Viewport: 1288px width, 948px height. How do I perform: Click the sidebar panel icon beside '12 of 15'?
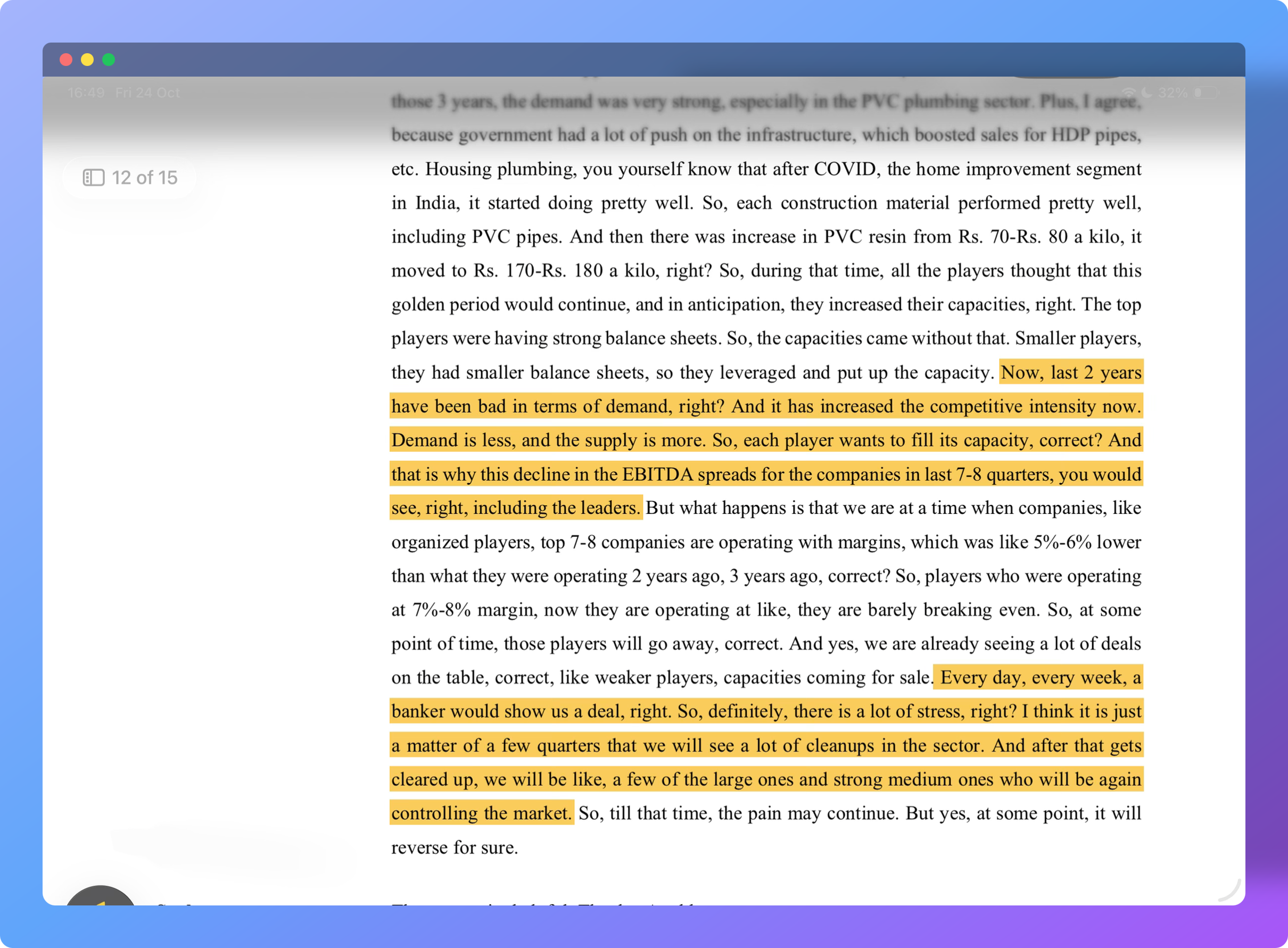[93, 178]
